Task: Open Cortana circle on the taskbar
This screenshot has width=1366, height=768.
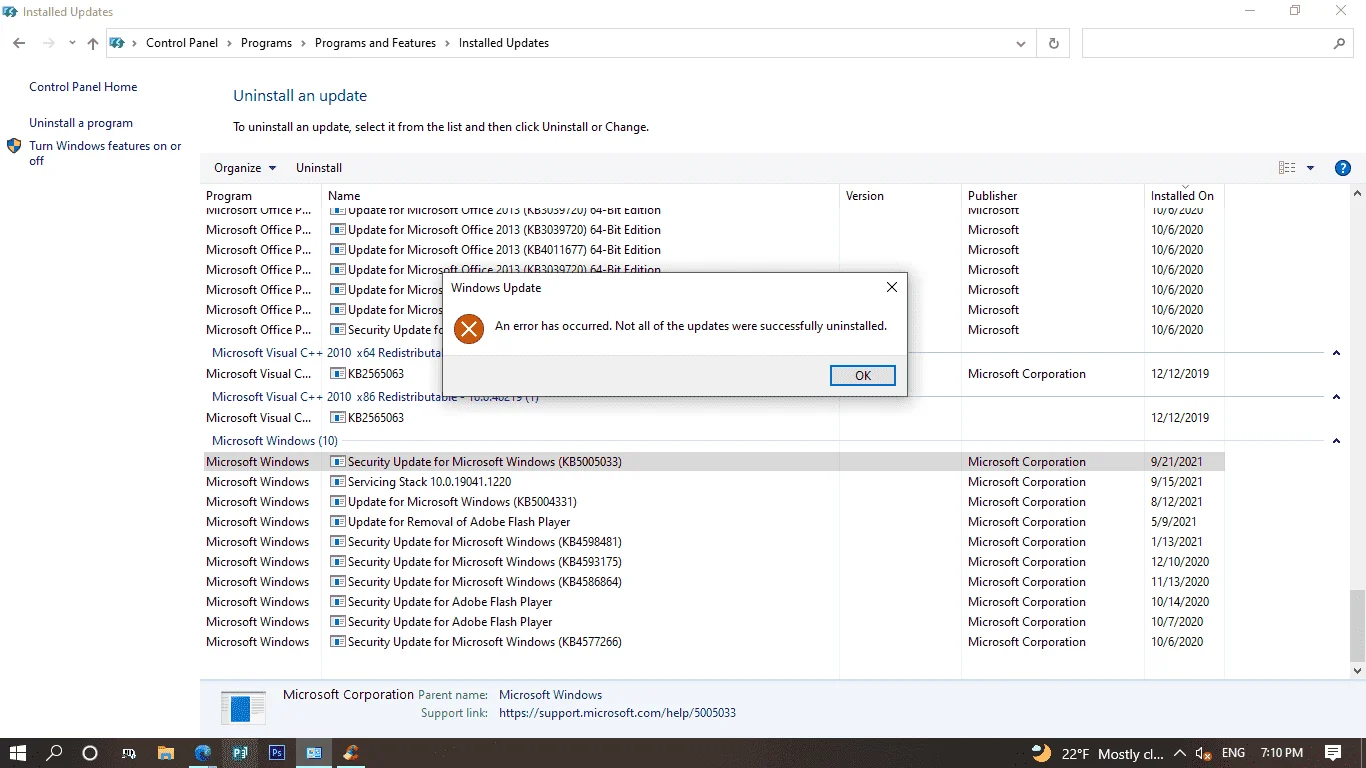Action: click(x=90, y=753)
